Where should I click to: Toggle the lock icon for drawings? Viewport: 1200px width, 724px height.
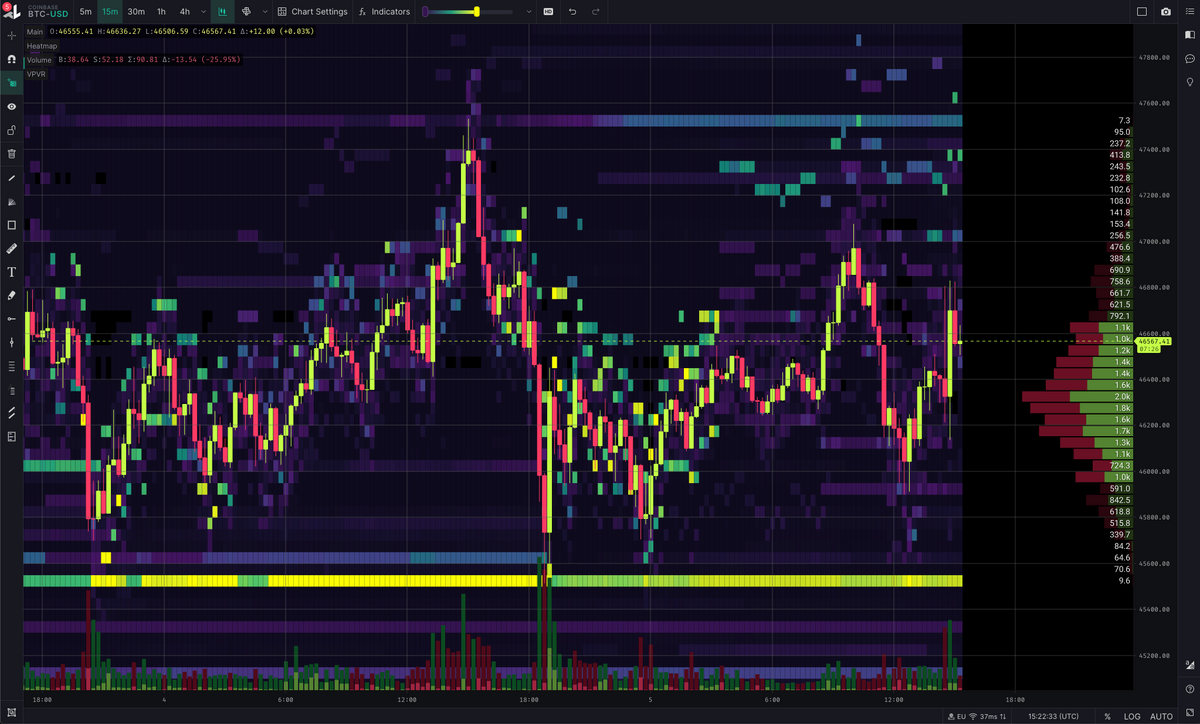pos(11,130)
